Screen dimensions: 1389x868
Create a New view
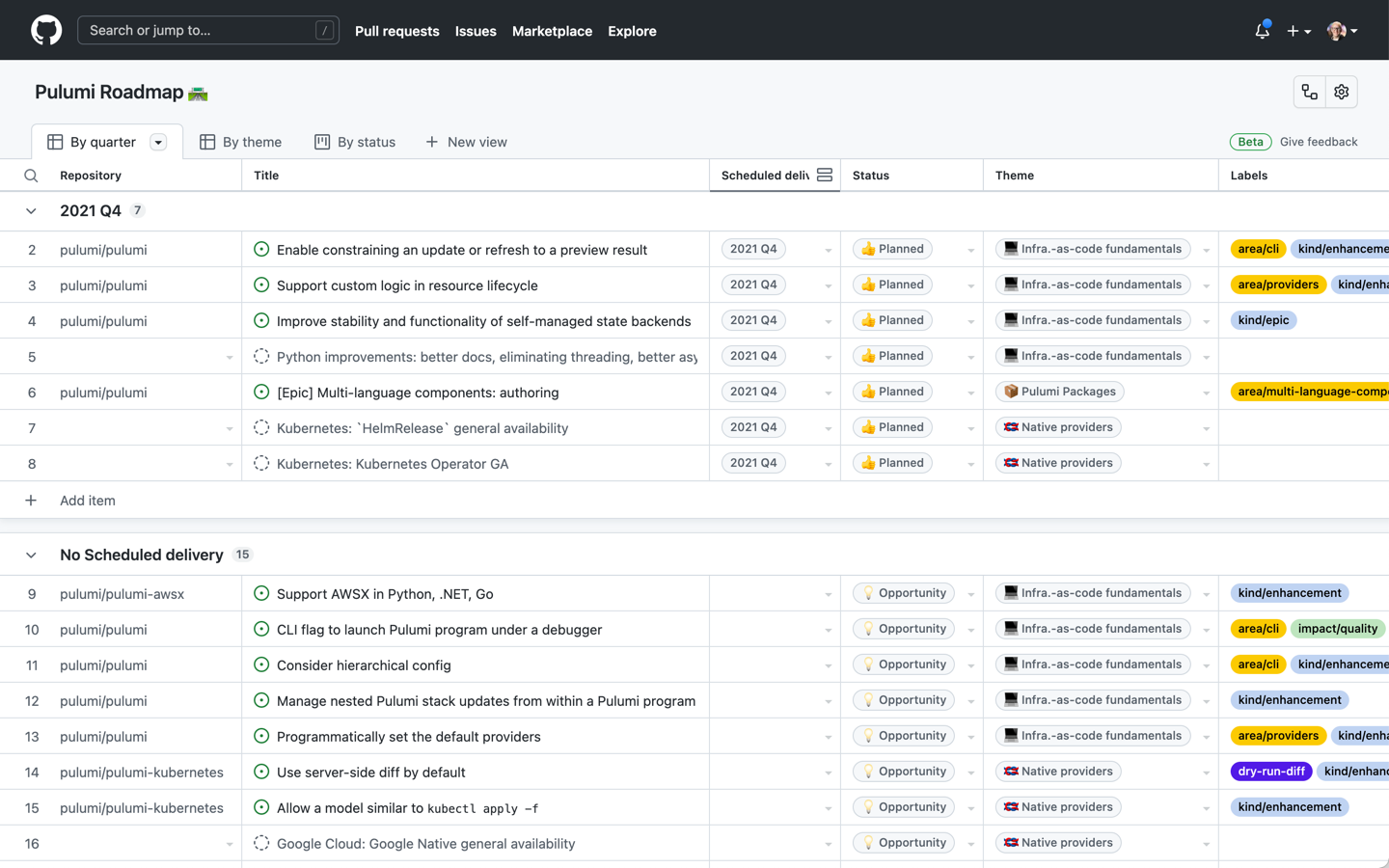coord(466,142)
